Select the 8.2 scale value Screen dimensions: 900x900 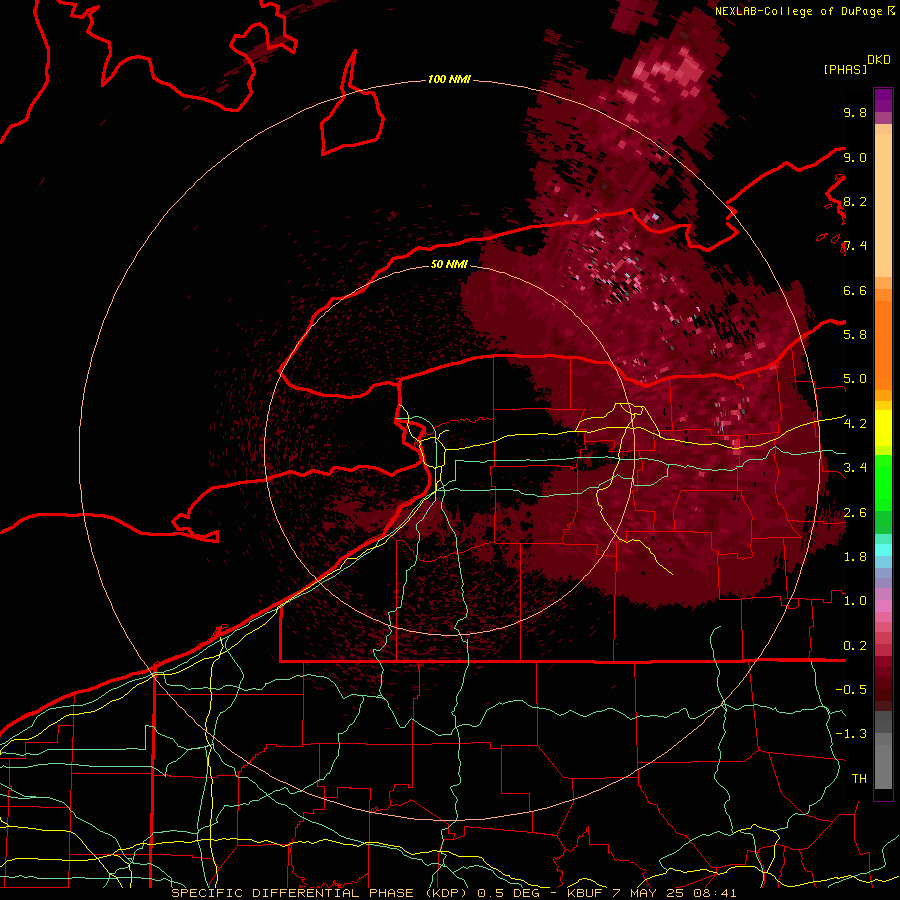tap(855, 201)
